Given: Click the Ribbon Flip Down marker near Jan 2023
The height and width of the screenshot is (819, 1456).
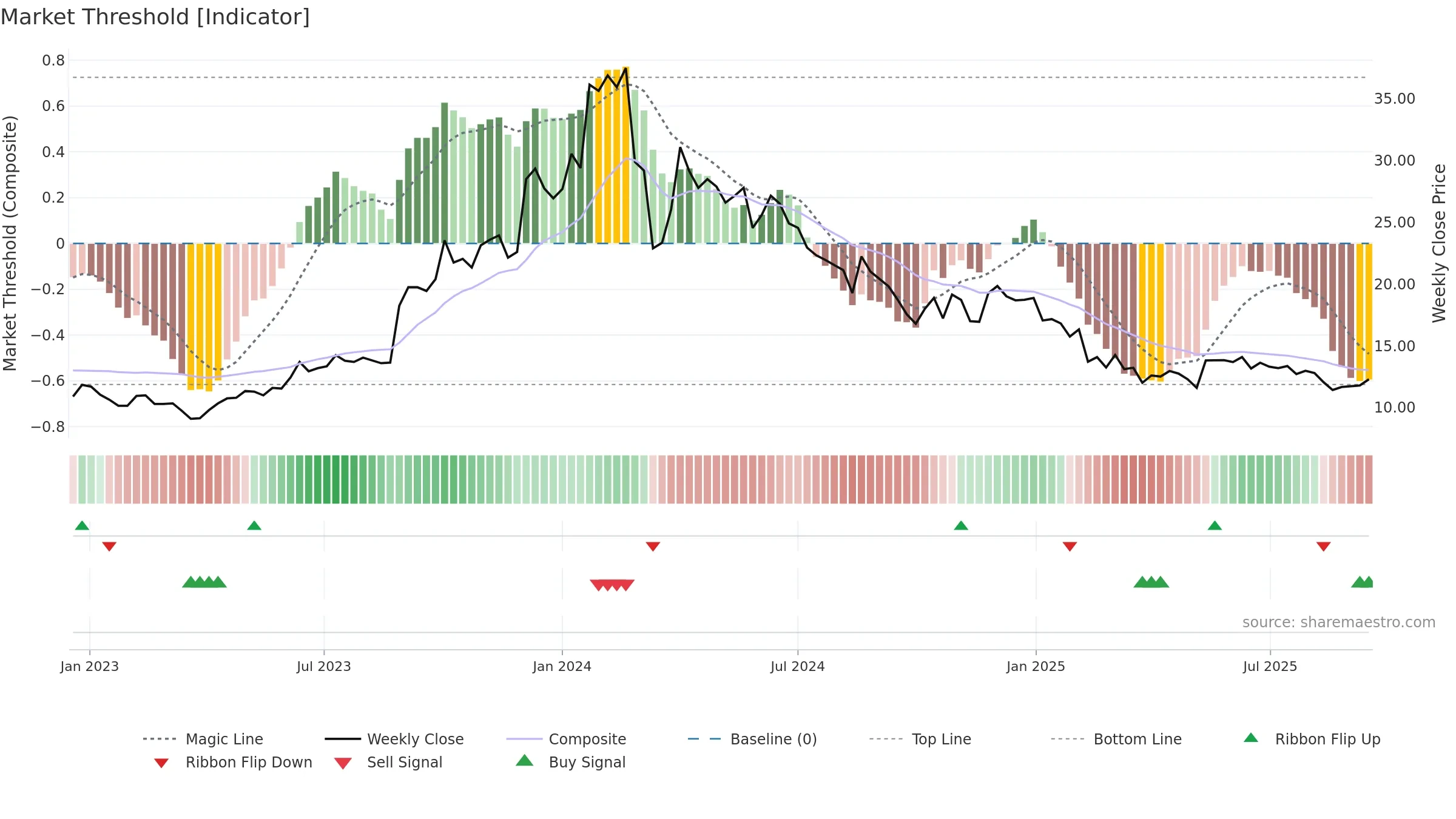Looking at the screenshot, I should (109, 547).
